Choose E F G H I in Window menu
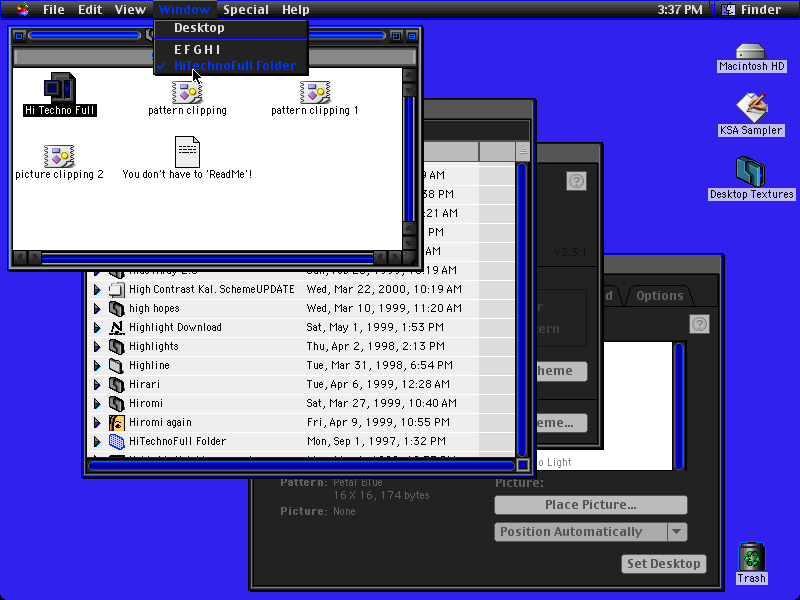 (x=231, y=49)
